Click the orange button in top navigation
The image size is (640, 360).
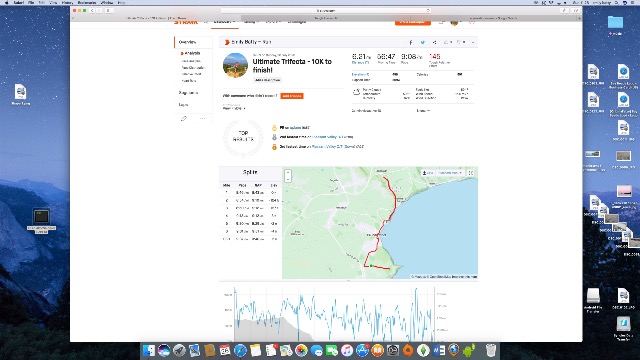[x=413, y=22]
